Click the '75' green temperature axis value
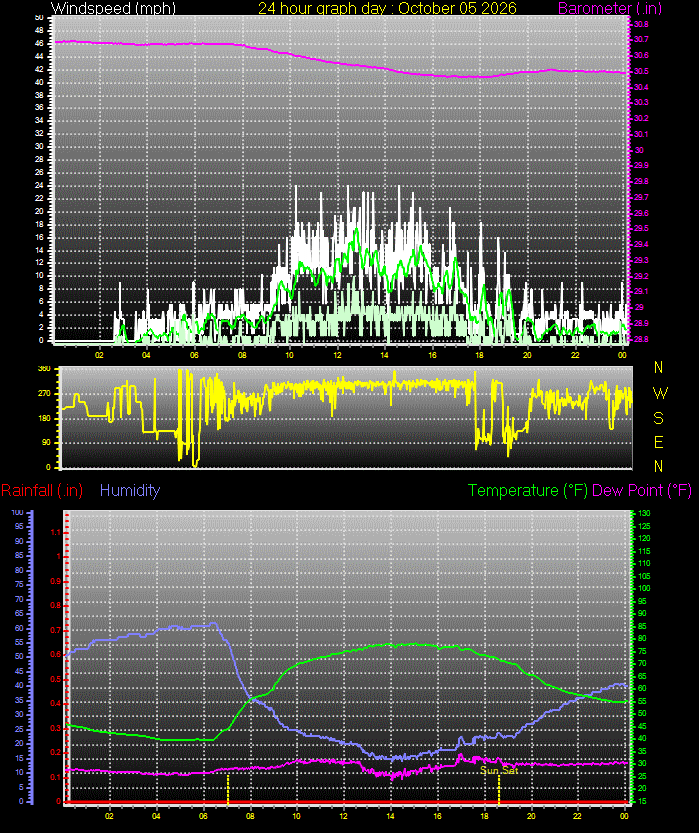Viewport: 699px width, 833px height. (642, 651)
